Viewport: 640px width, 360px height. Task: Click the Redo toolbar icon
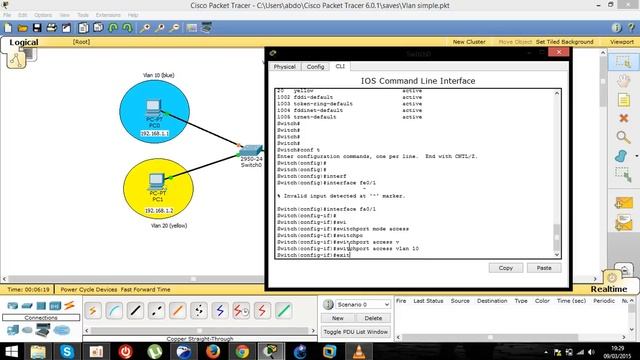(x=127, y=28)
